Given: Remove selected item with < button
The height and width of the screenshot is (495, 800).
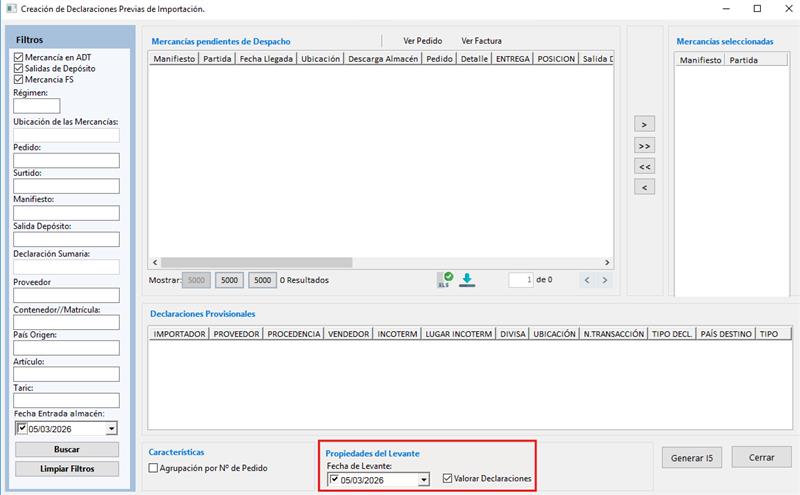Looking at the screenshot, I should tap(645, 187).
